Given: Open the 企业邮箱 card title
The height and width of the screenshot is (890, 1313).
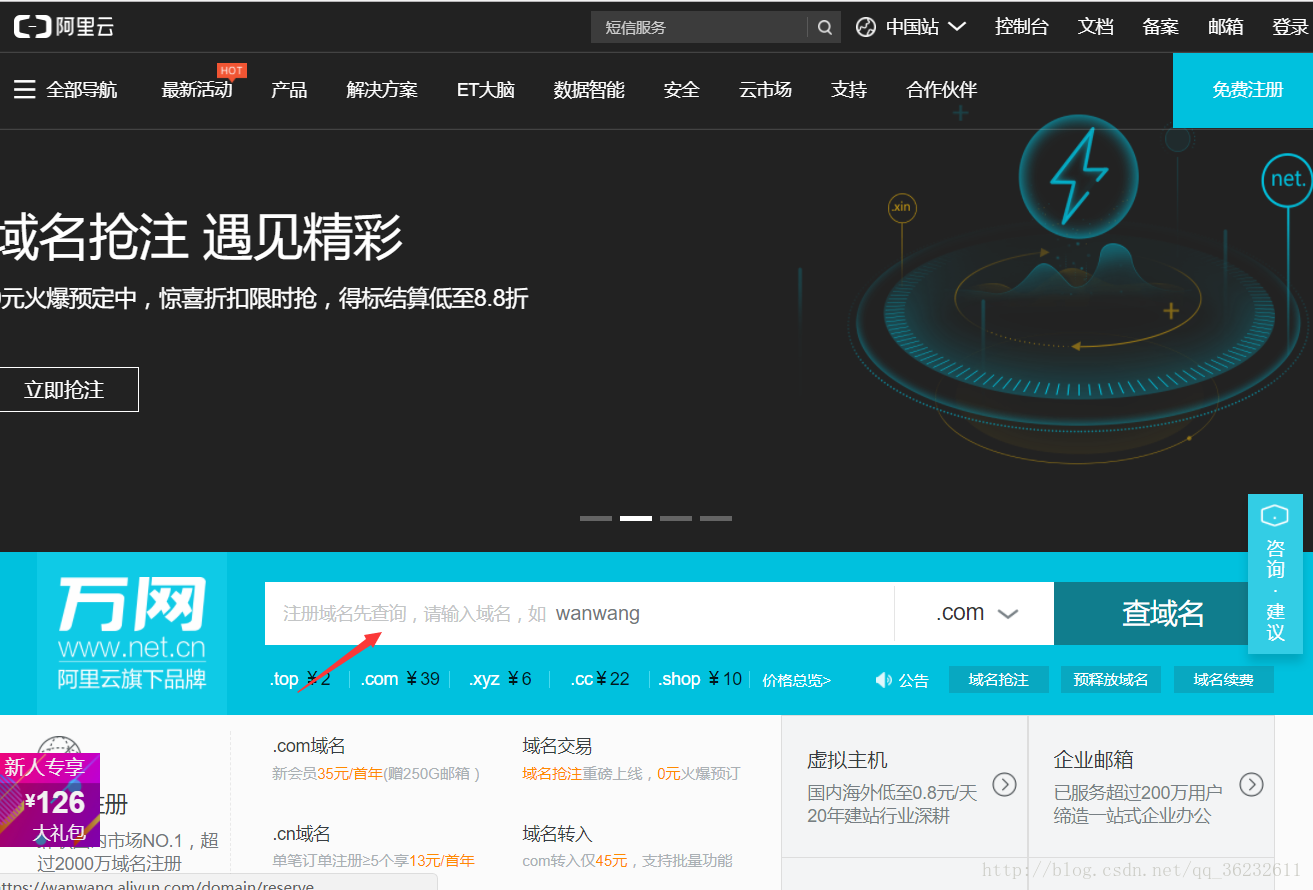Looking at the screenshot, I should coord(1093,760).
